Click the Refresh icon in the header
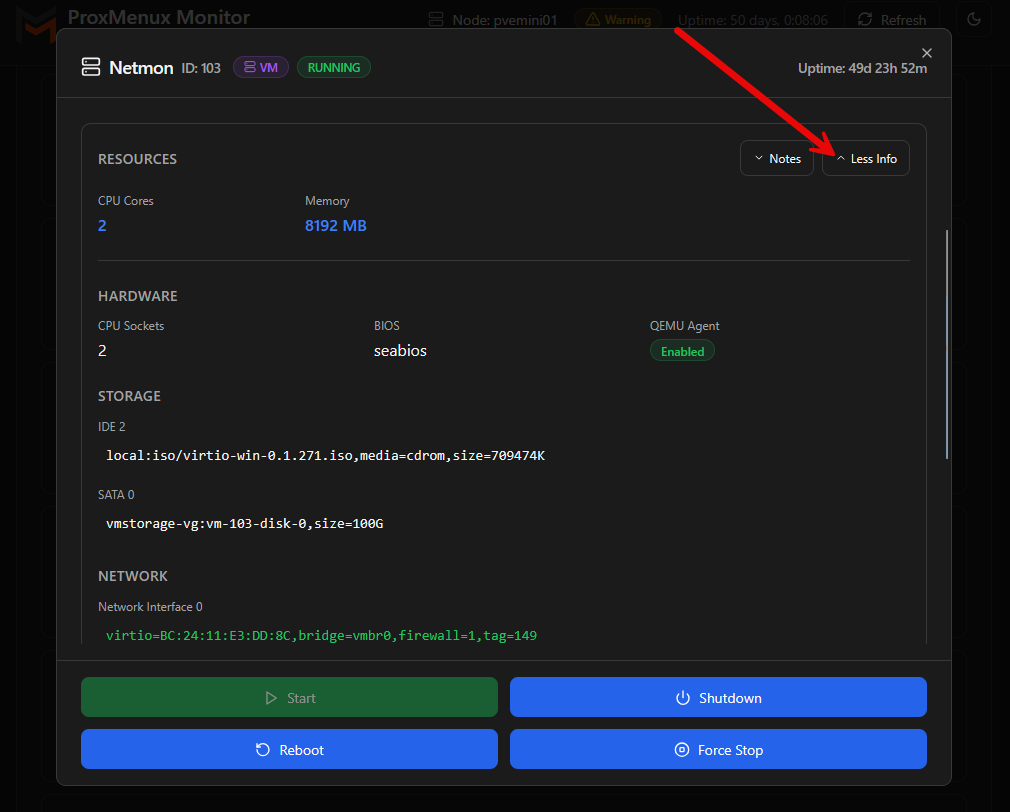Viewport: 1010px width, 812px height. tap(865, 19)
